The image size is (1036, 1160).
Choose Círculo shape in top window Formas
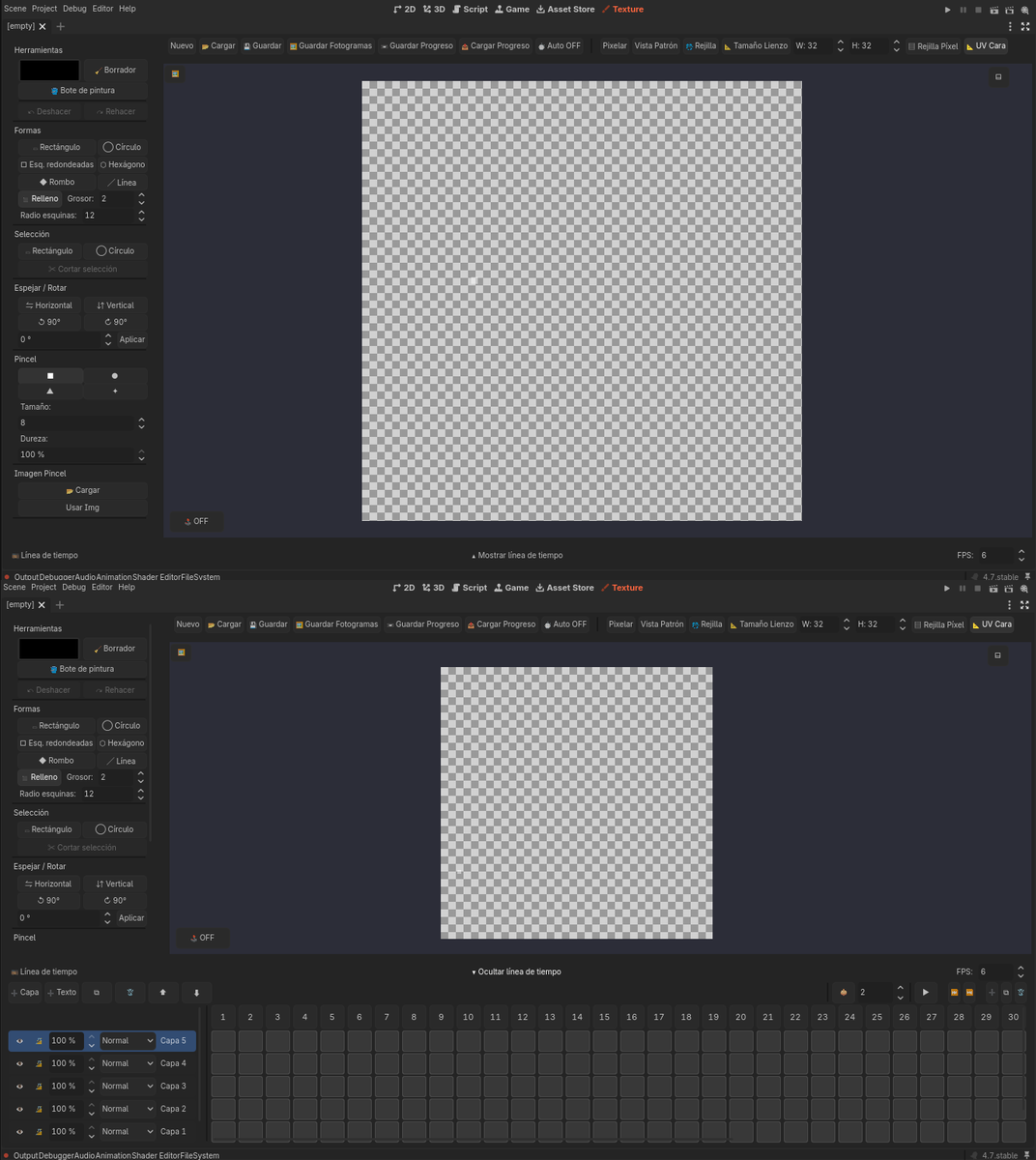point(122,148)
